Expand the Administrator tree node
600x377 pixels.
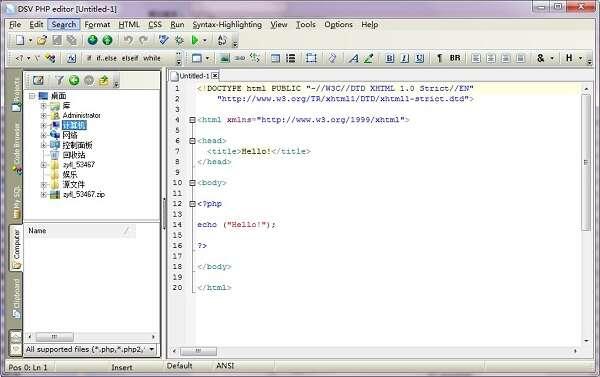click(x=43, y=115)
